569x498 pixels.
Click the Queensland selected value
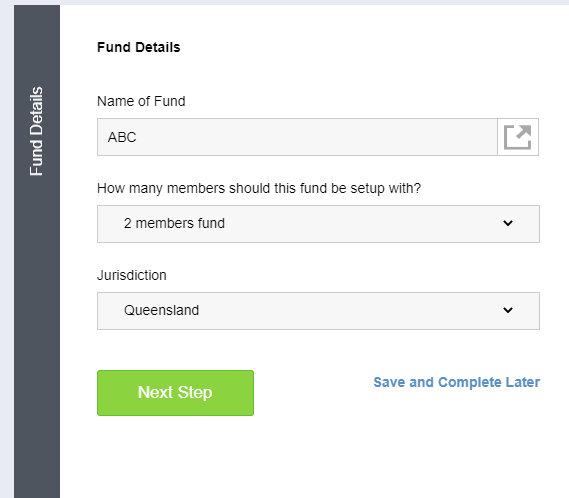[x=161, y=310]
